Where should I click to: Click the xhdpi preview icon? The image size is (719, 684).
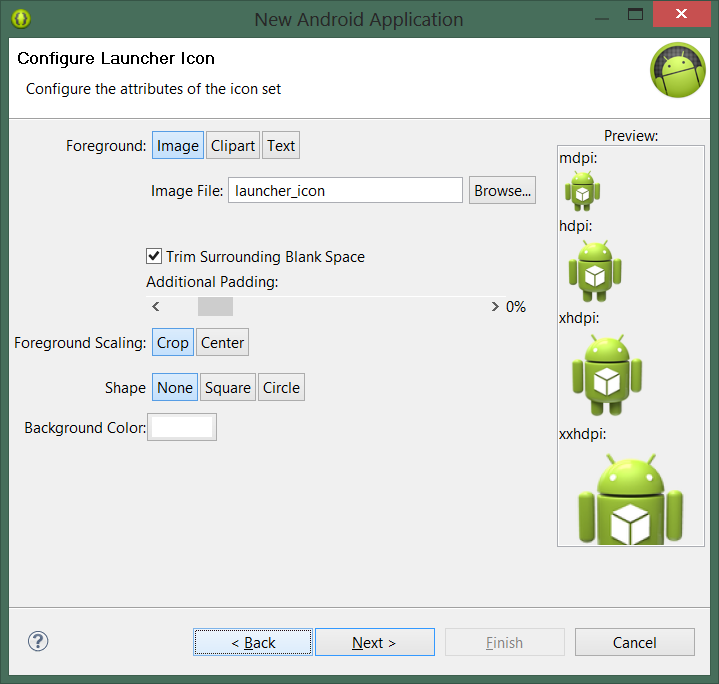[x=607, y=375]
